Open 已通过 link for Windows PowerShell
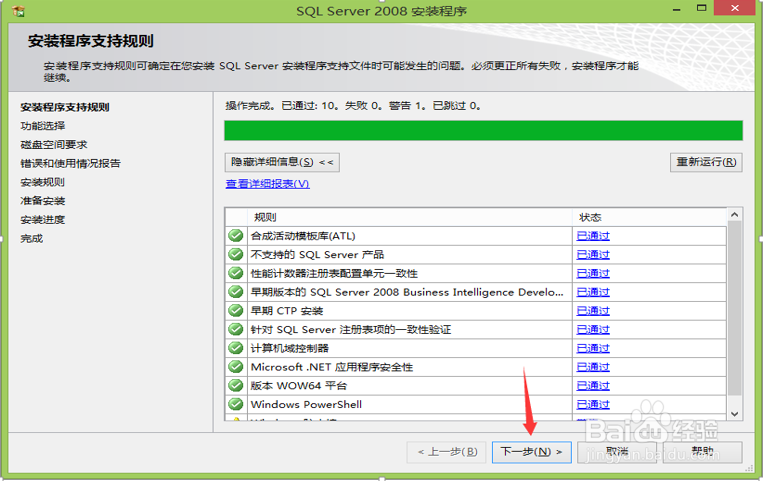Viewport: 763px width, 481px height. pos(593,405)
